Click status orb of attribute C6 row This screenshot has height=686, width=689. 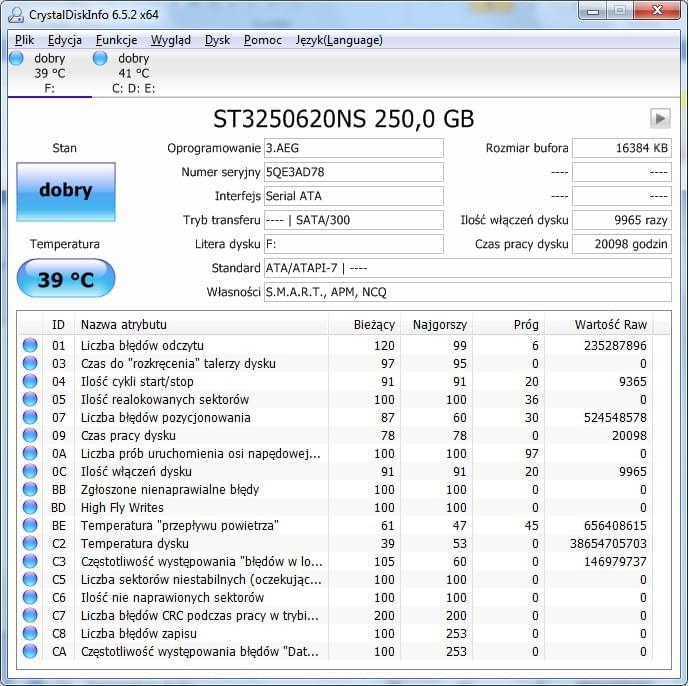30,598
